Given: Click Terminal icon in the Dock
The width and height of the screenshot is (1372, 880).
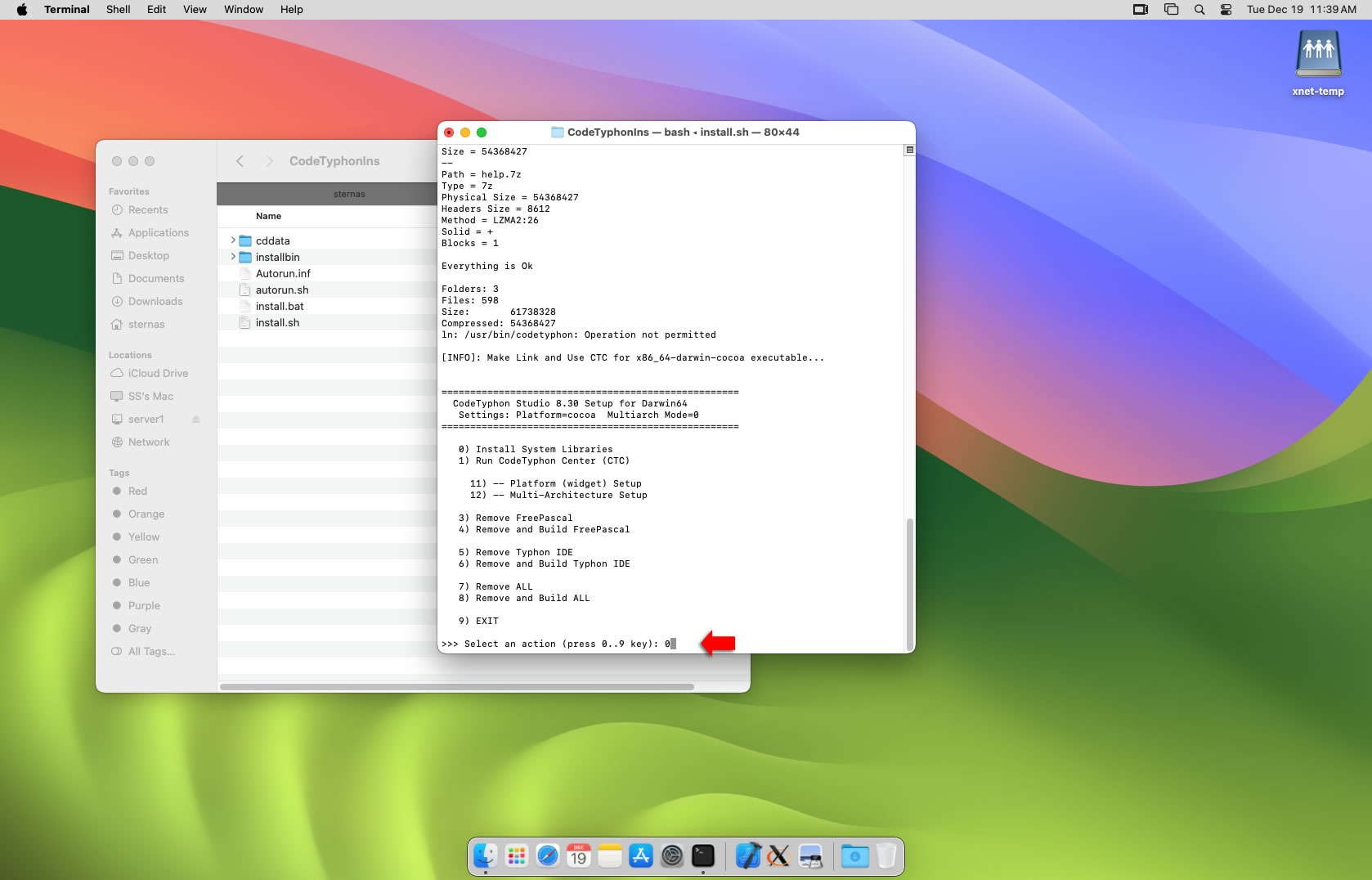Looking at the screenshot, I should click(x=703, y=856).
